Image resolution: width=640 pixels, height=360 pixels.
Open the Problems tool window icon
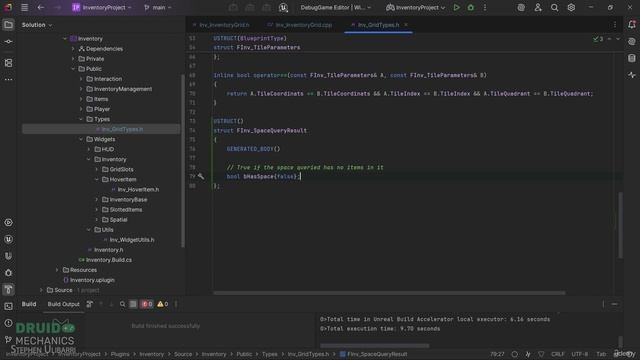tap(8, 323)
